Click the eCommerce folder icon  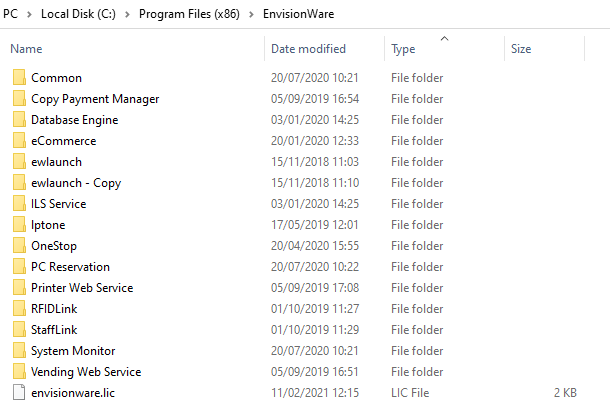(19, 141)
